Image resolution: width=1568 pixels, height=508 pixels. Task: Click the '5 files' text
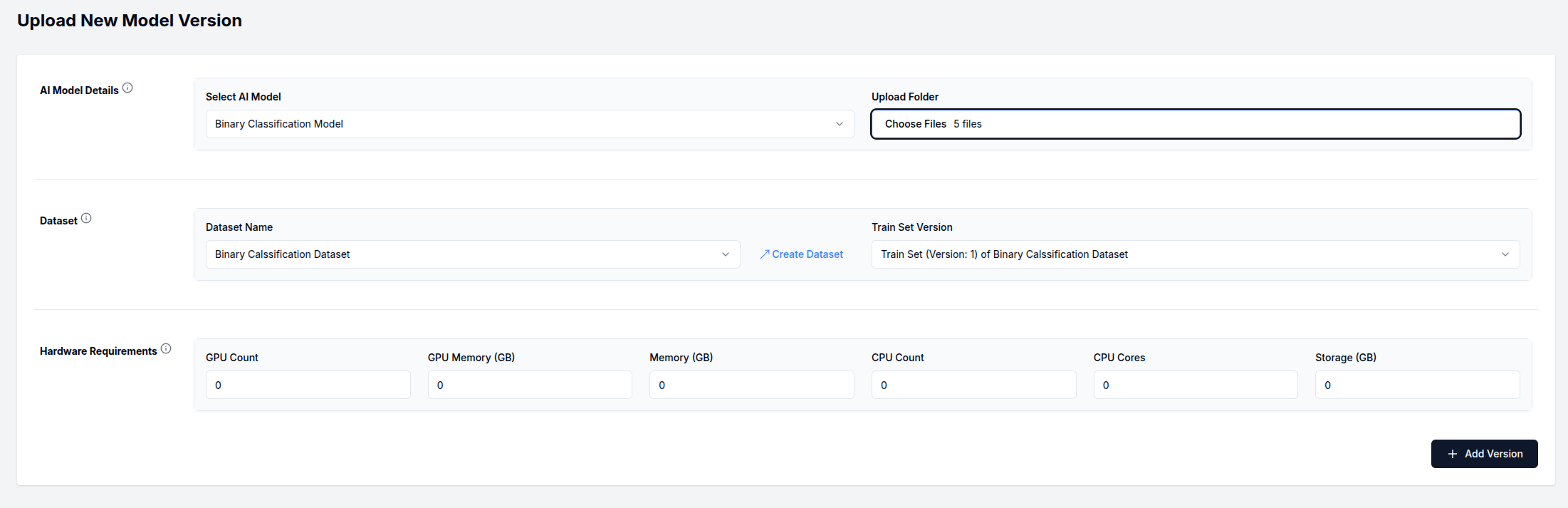click(x=968, y=124)
